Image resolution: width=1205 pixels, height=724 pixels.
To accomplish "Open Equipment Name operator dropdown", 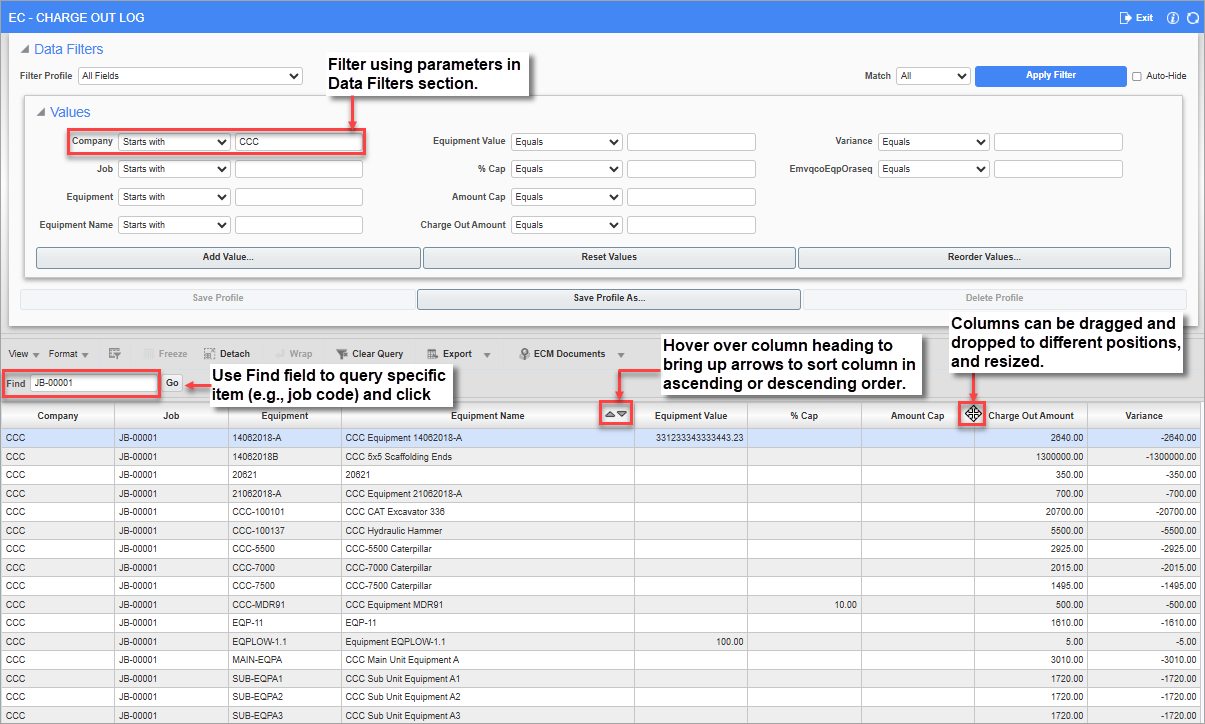I will click(x=174, y=225).
